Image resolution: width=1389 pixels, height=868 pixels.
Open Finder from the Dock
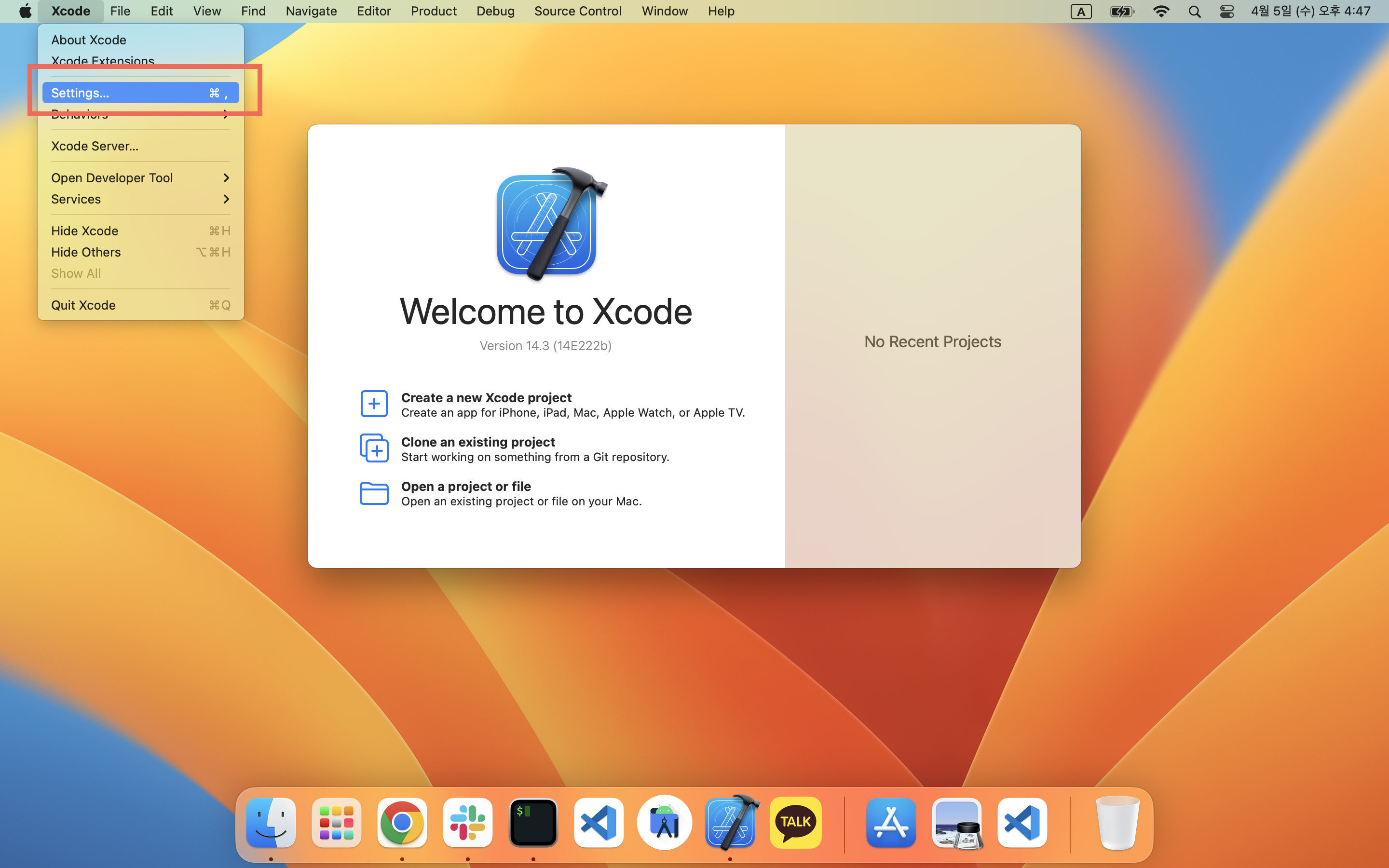[271, 822]
